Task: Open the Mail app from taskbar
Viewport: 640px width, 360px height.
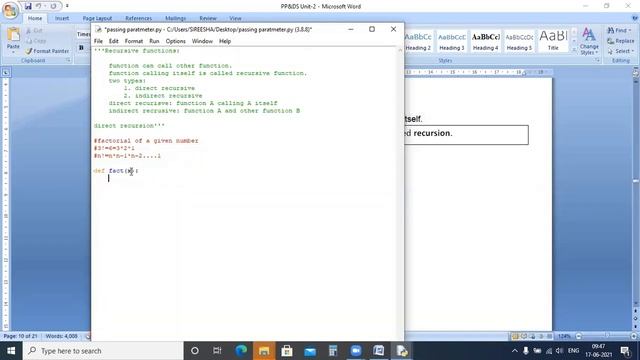Action: (x=310, y=351)
